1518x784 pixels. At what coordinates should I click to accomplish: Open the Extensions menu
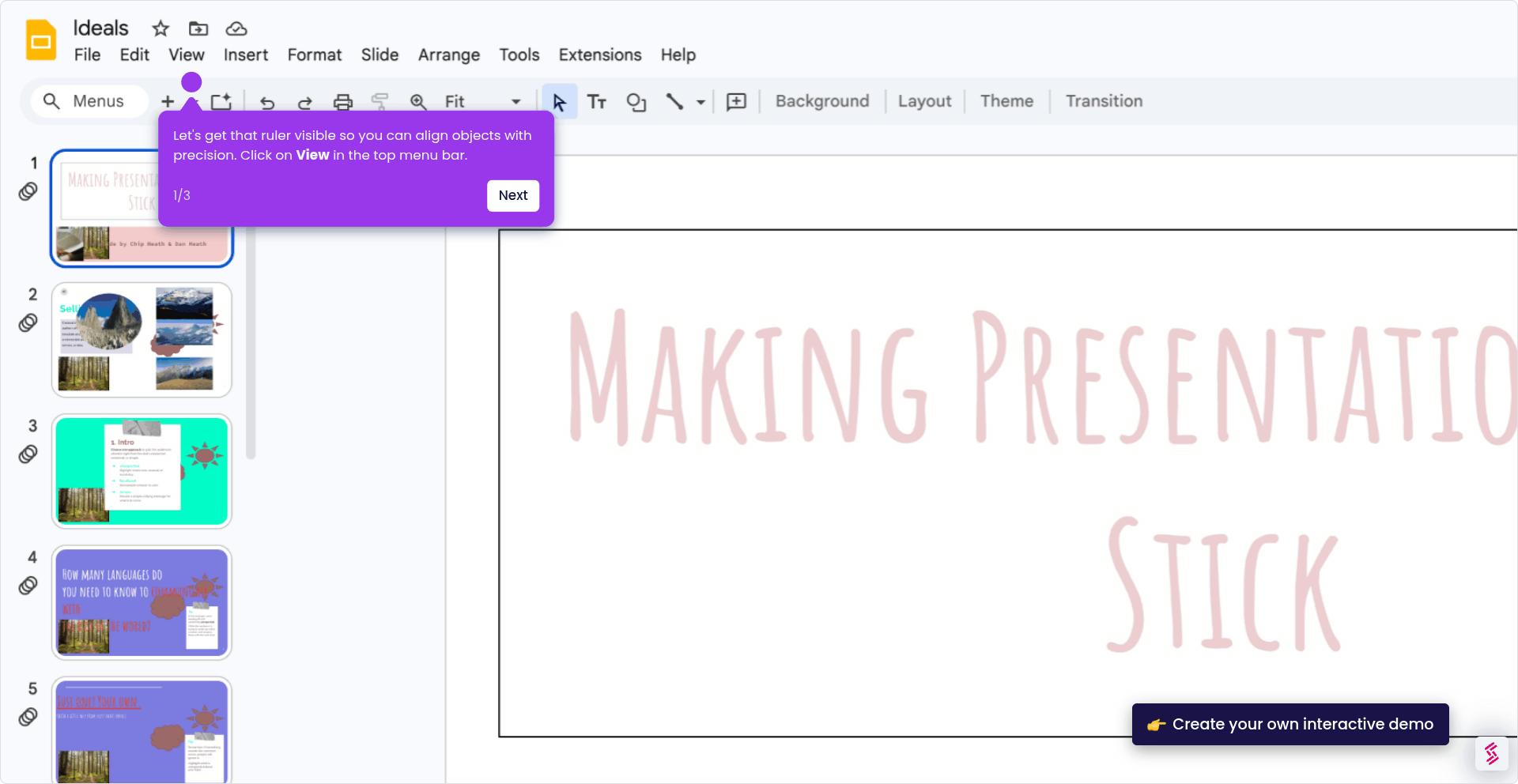pos(600,55)
